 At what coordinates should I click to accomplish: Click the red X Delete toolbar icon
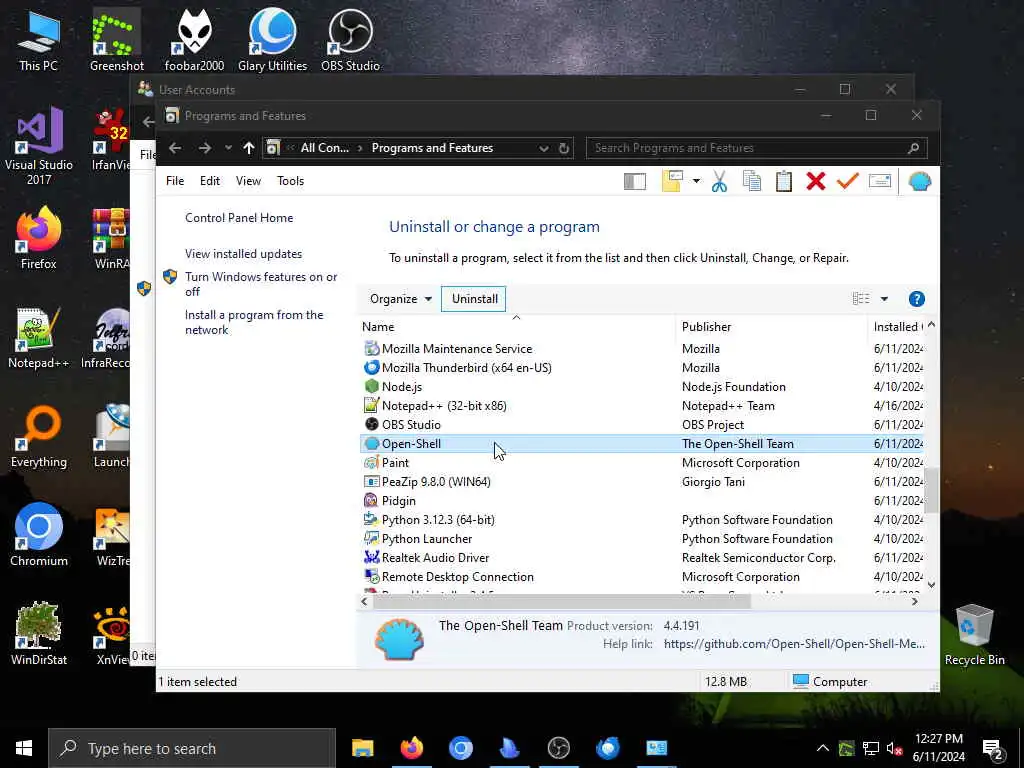(x=816, y=182)
